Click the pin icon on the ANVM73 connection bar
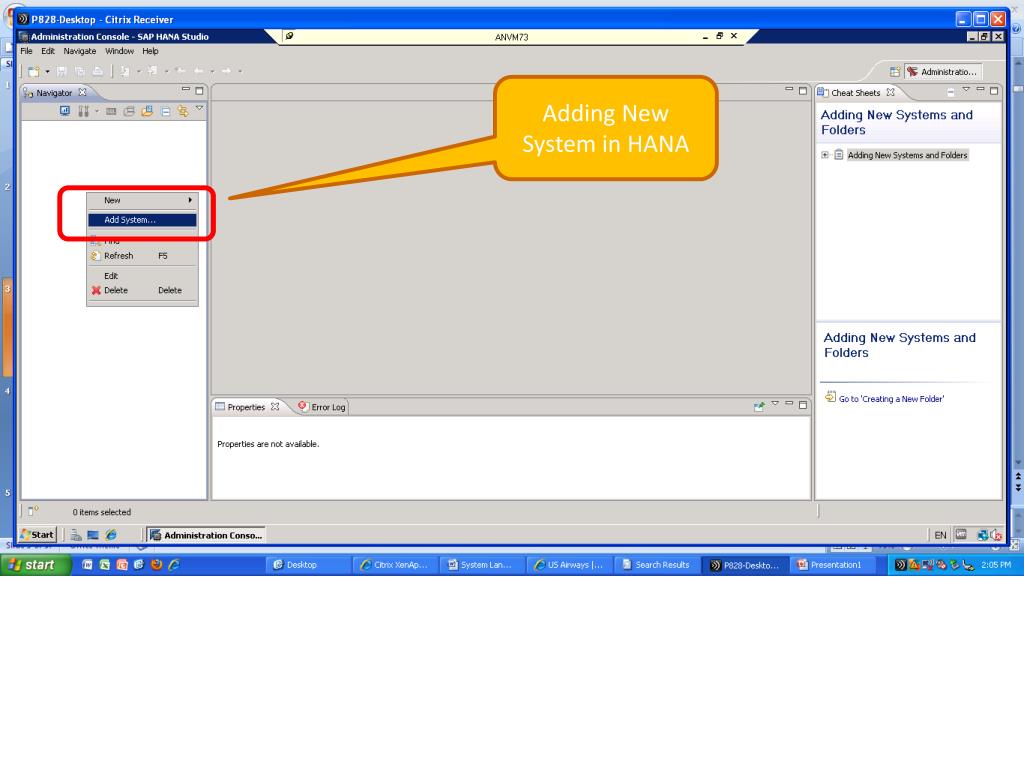This screenshot has width=1024, height=768. coord(289,36)
